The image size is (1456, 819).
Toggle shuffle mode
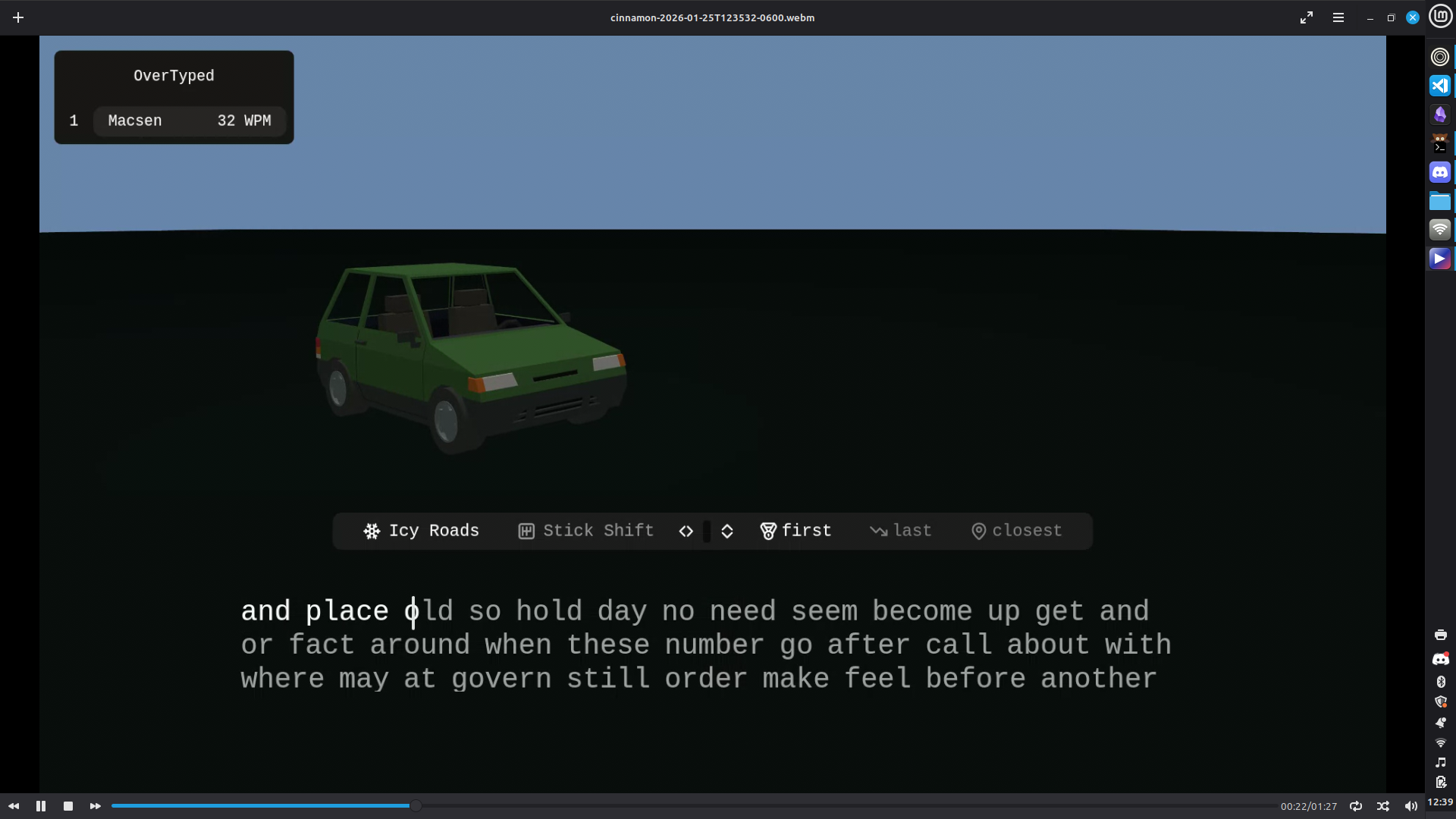click(x=1383, y=806)
